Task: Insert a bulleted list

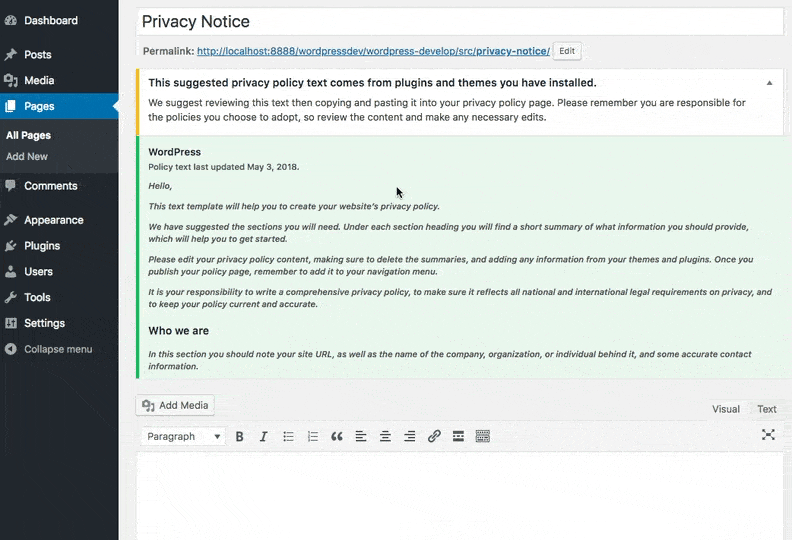Action: [x=288, y=436]
